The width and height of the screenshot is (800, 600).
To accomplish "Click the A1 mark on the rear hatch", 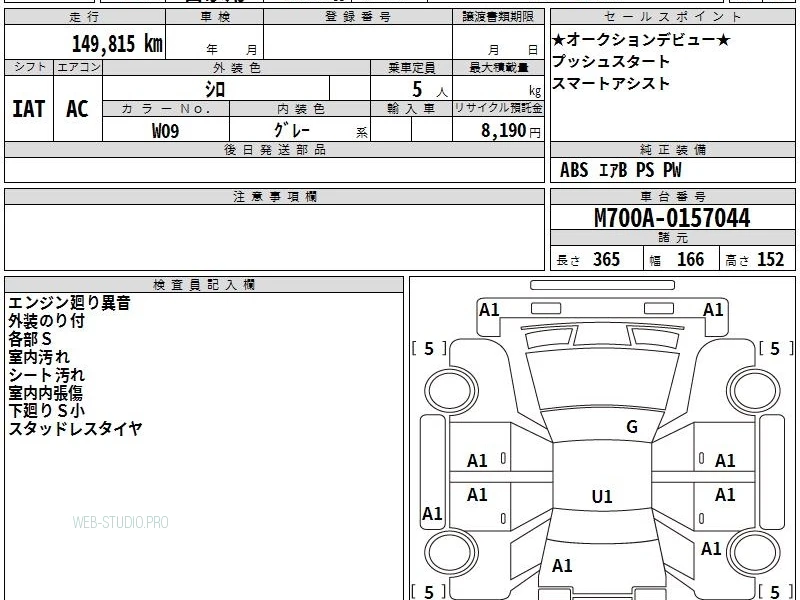I will click(x=562, y=566).
